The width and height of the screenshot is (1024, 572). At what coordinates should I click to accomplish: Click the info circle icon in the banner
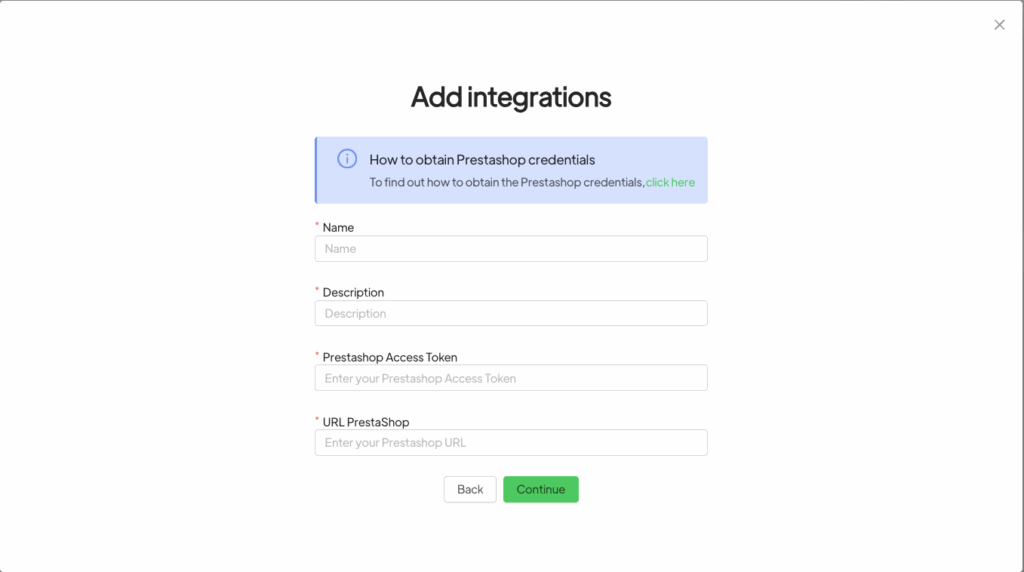tap(347, 159)
